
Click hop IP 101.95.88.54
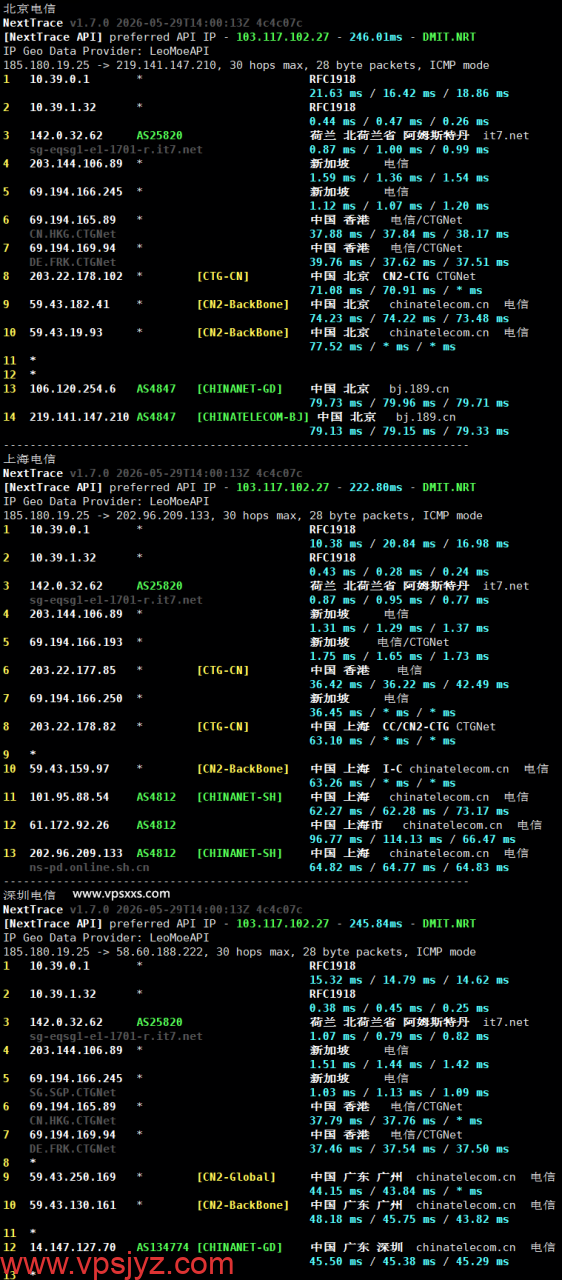pyautogui.click(x=69, y=797)
